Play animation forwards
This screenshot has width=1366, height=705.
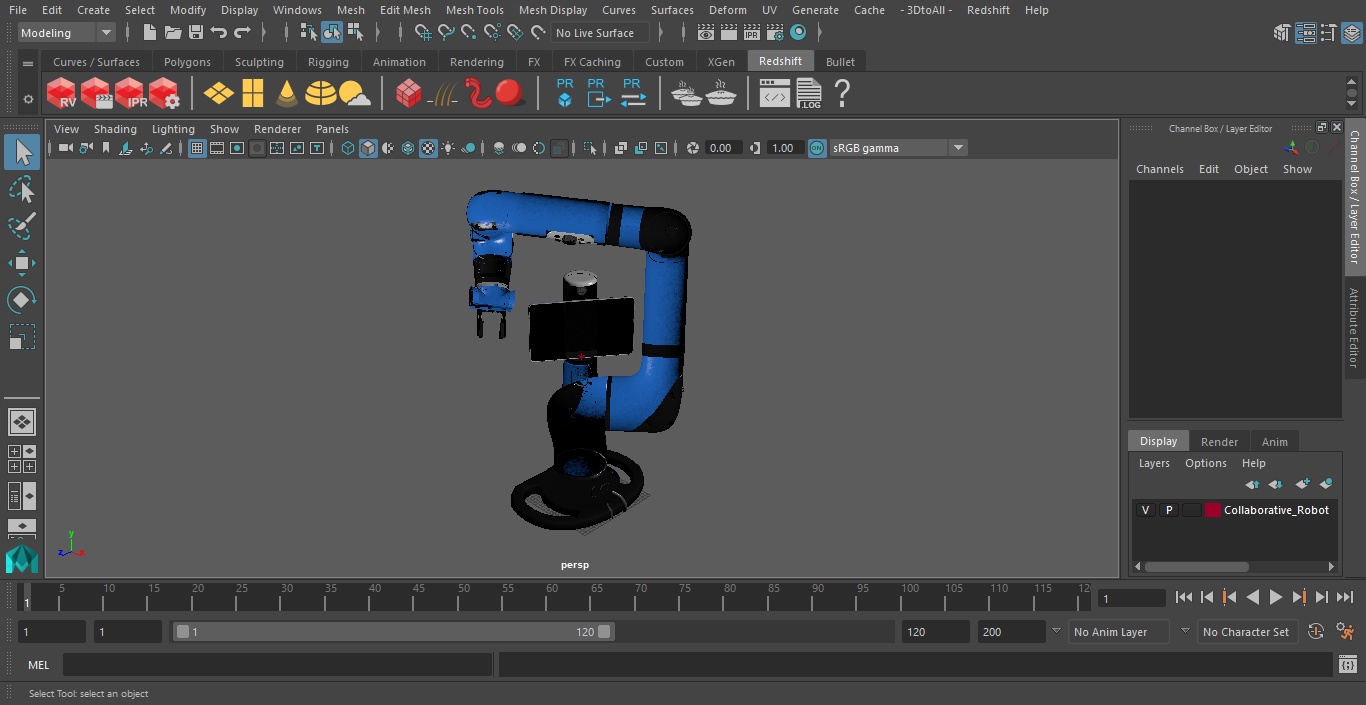point(1275,597)
